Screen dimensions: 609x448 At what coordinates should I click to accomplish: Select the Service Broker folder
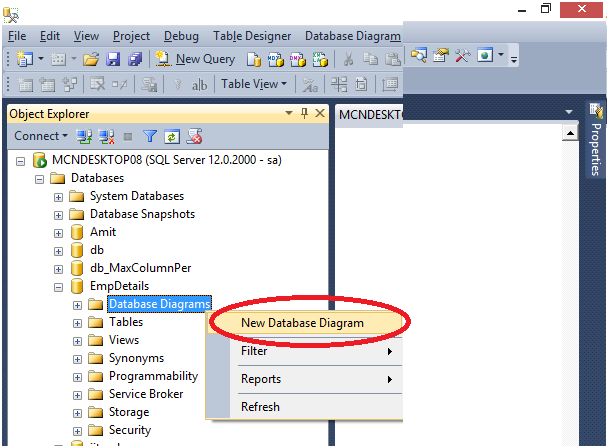tap(146, 394)
